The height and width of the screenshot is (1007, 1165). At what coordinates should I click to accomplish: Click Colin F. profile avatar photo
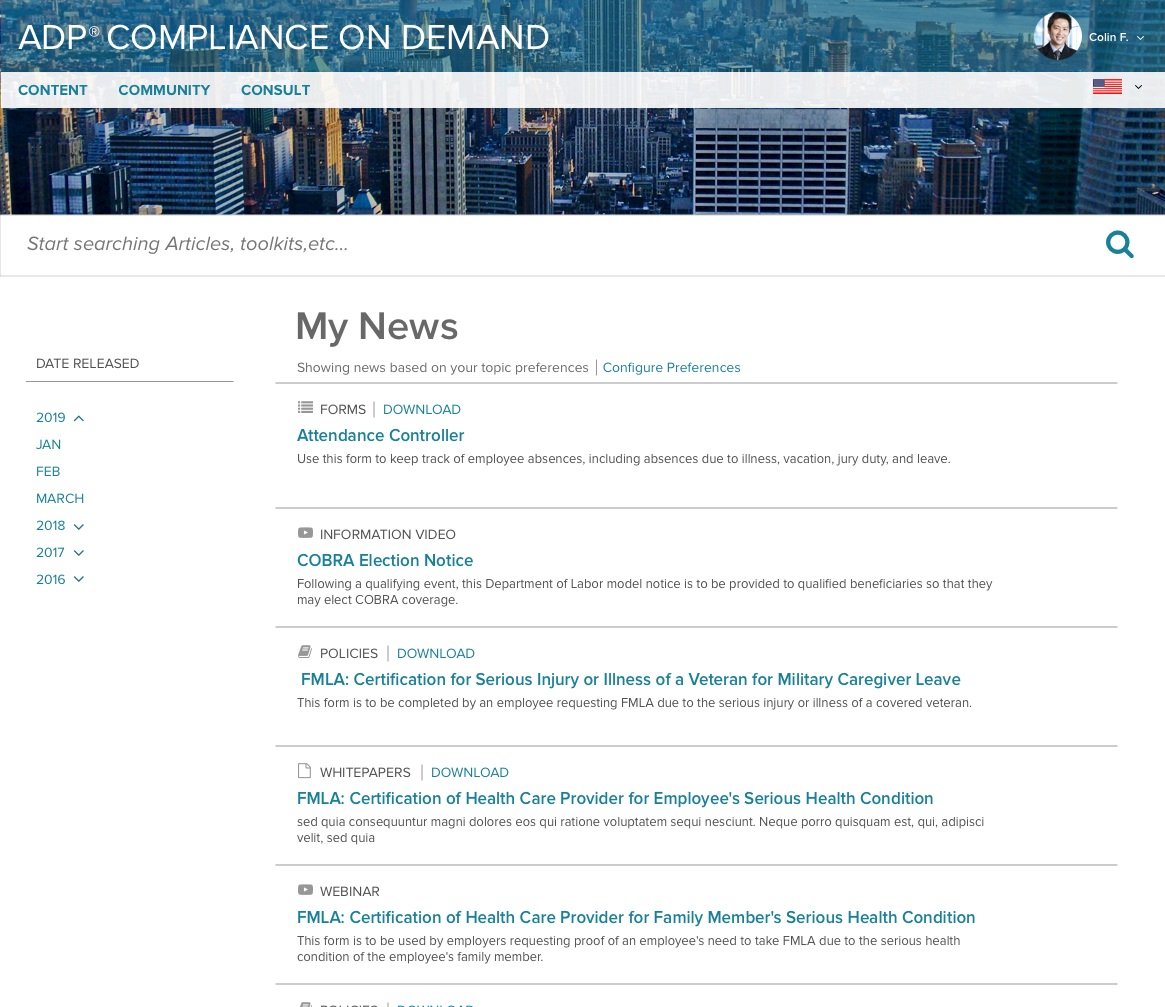point(1057,36)
